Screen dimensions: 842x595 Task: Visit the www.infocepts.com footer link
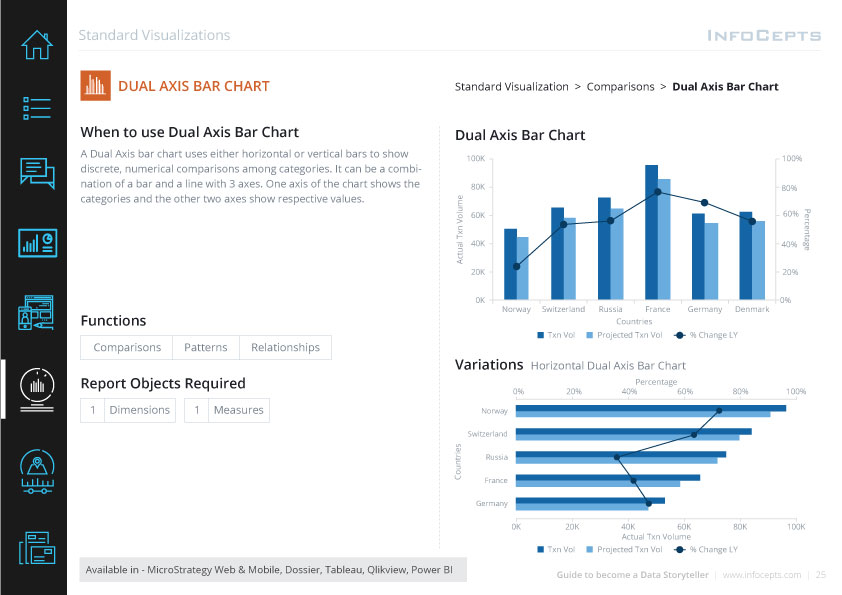pos(761,575)
